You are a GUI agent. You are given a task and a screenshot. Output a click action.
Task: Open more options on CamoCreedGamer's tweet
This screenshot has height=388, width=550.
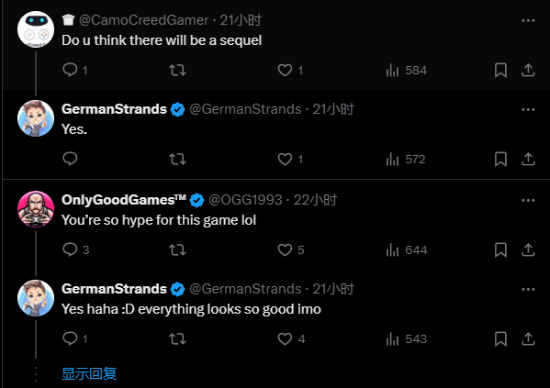click(528, 21)
